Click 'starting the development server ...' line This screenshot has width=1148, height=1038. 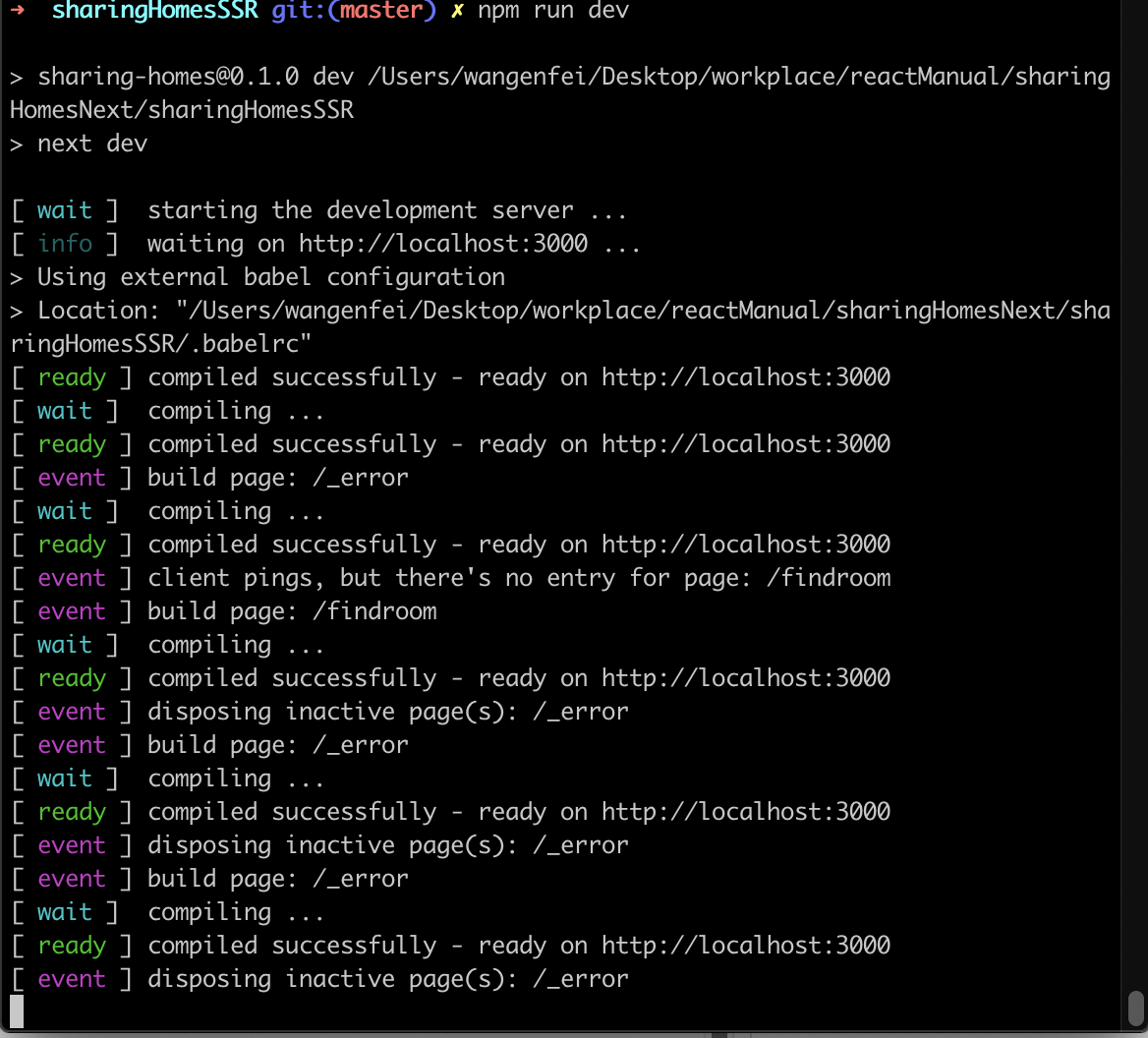coord(387,210)
